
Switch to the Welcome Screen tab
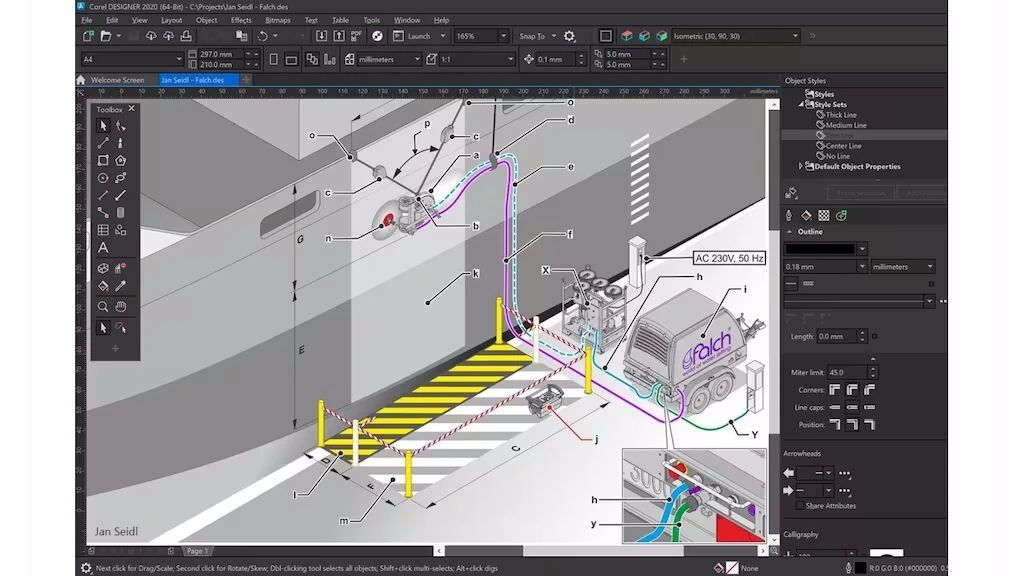116,80
